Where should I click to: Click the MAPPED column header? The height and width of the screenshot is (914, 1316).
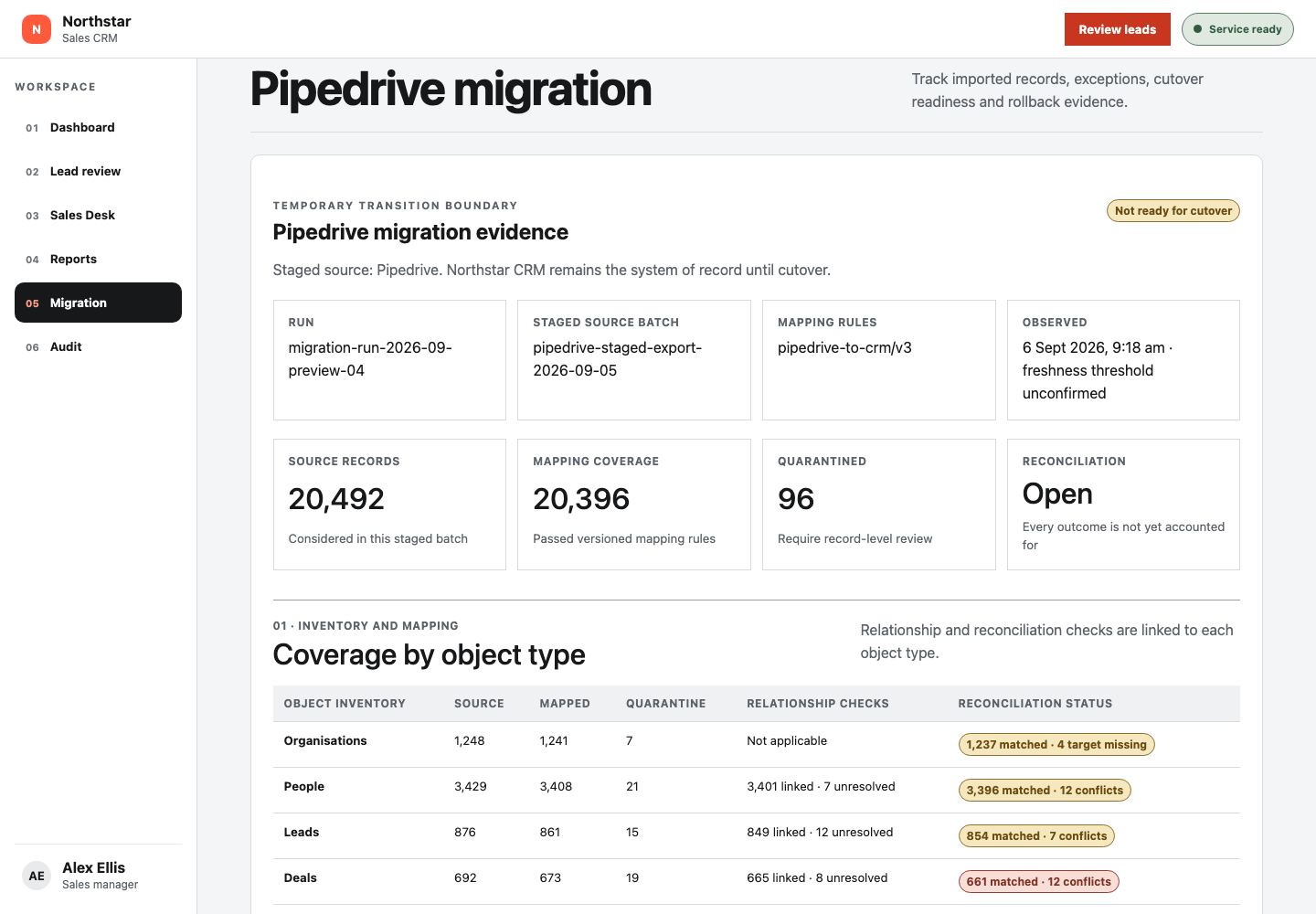tap(565, 704)
